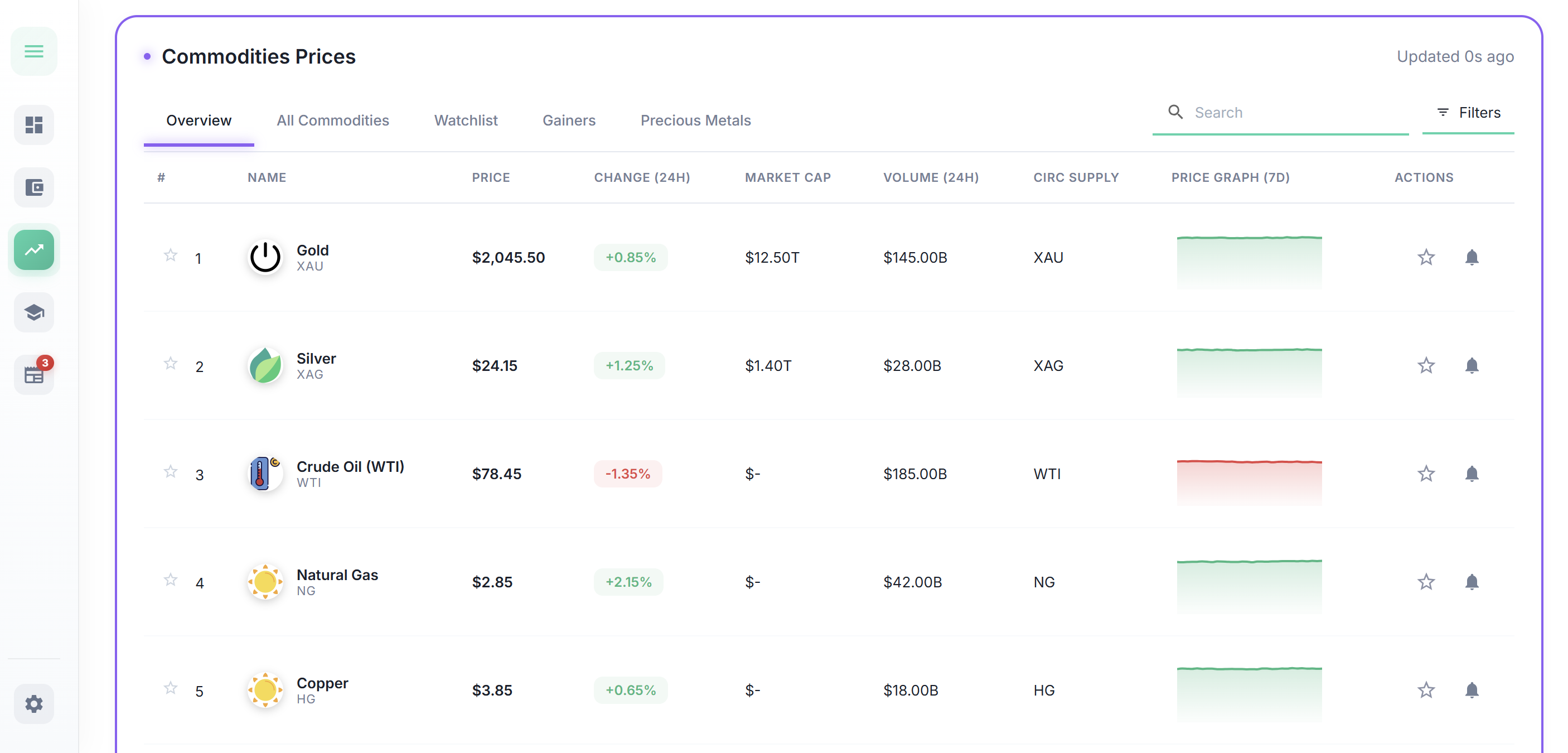The width and height of the screenshot is (1568, 753).
Task: Open the wallet sidebar icon
Action: tap(34, 187)
